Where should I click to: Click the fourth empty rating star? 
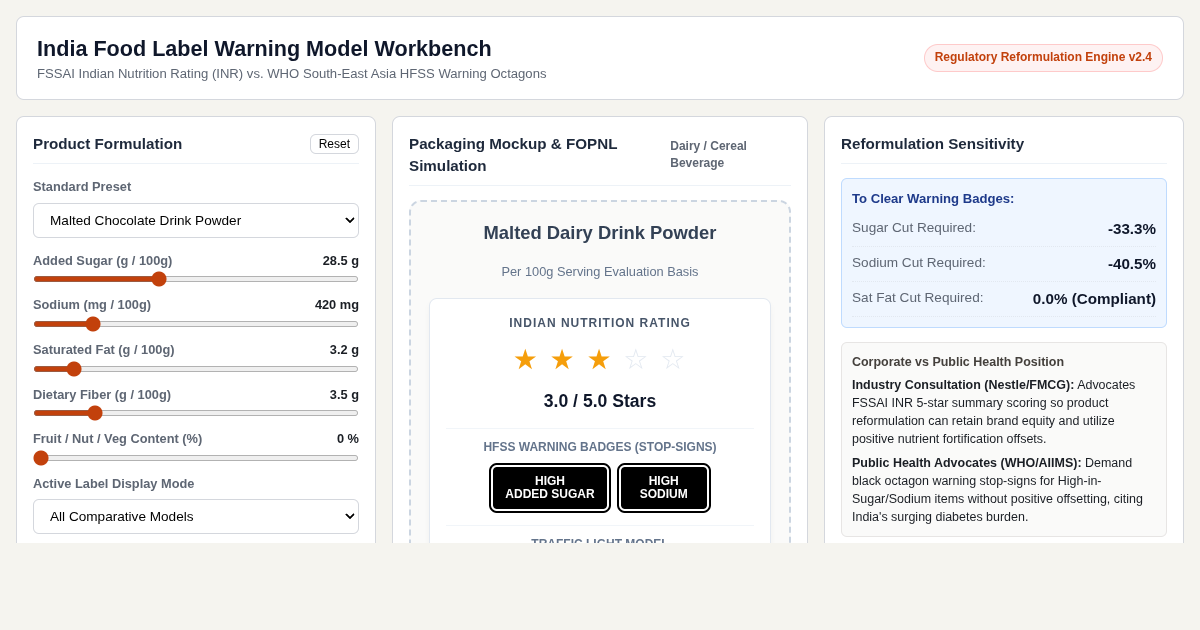coord(636,360)
